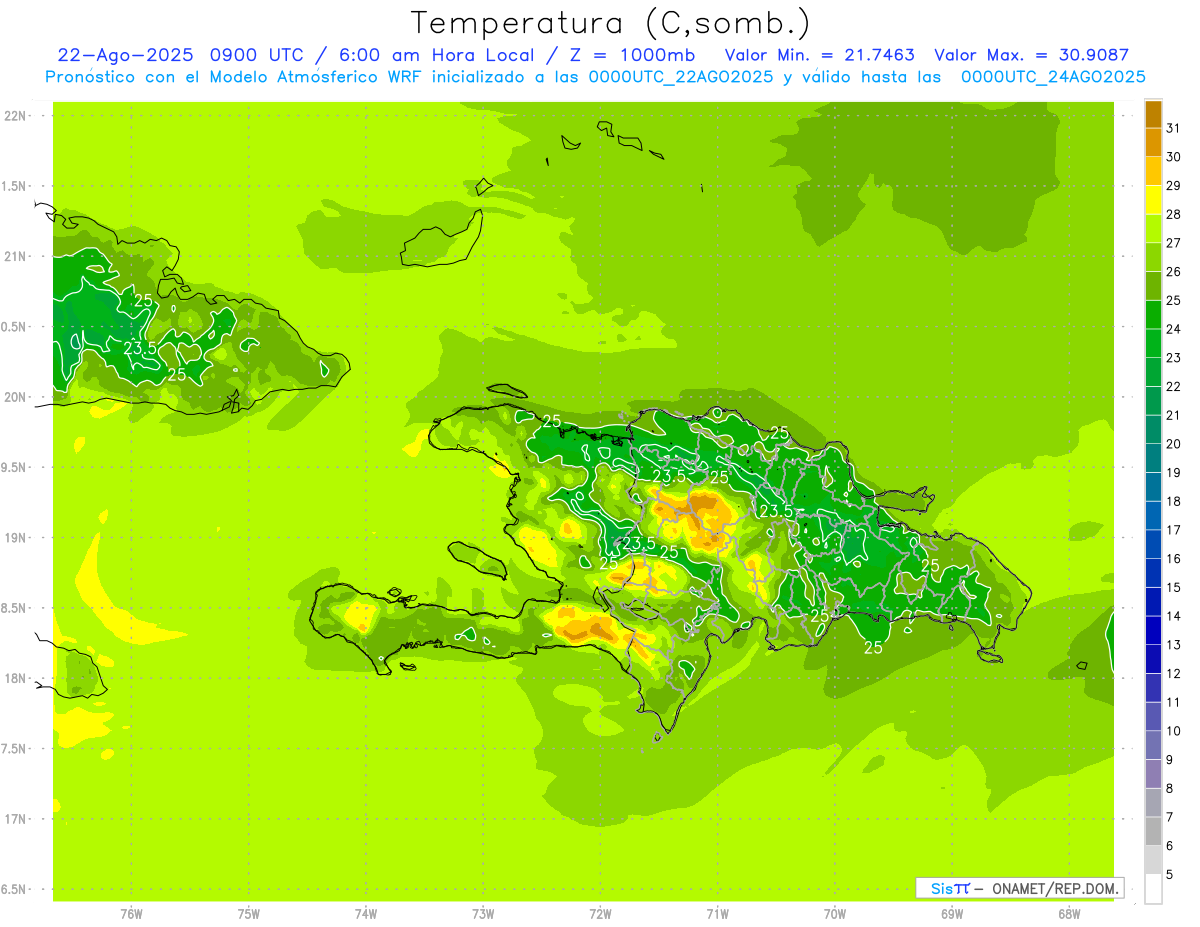1200x927 pixels.
Task: Click the "1.5N" latitude axis label
Action: [14, 186]
